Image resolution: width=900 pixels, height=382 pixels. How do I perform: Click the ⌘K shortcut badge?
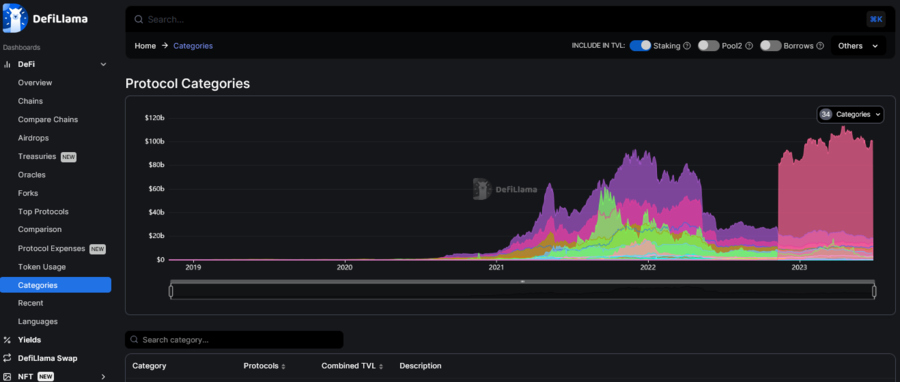[876, 20]
